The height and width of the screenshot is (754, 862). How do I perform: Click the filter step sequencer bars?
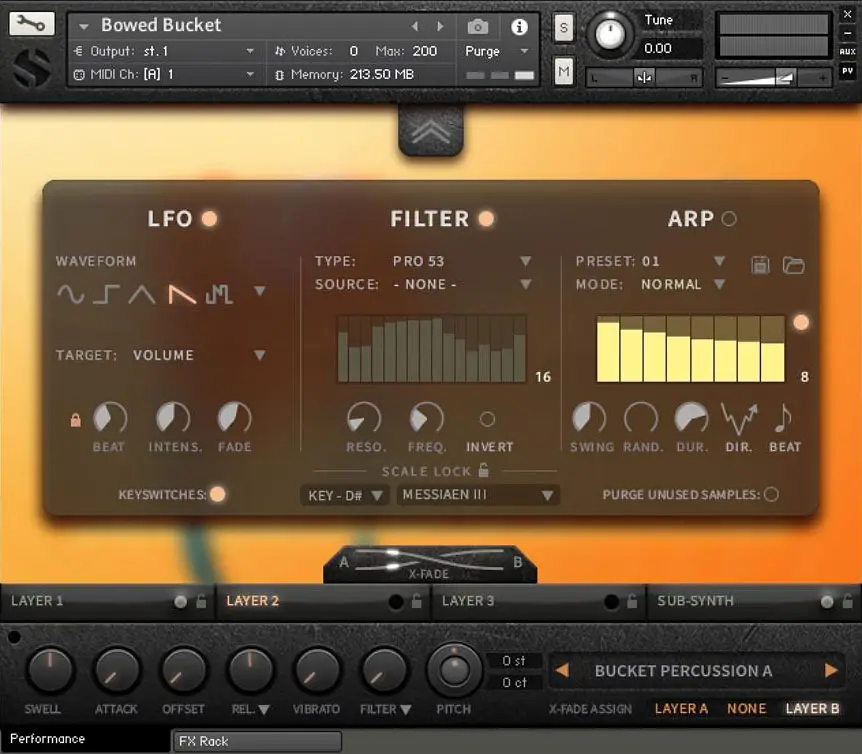click(432, 349)
